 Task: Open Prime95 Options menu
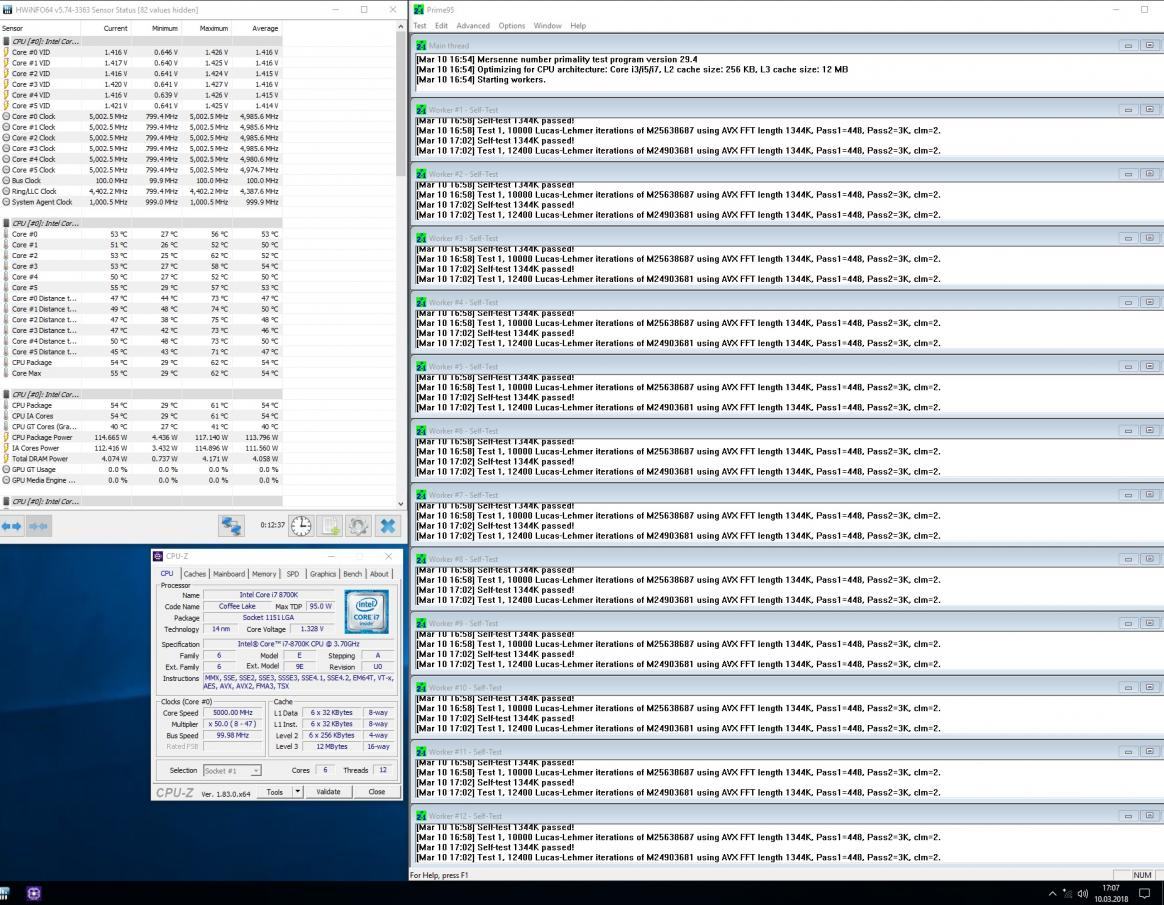(x=511, y=26)
